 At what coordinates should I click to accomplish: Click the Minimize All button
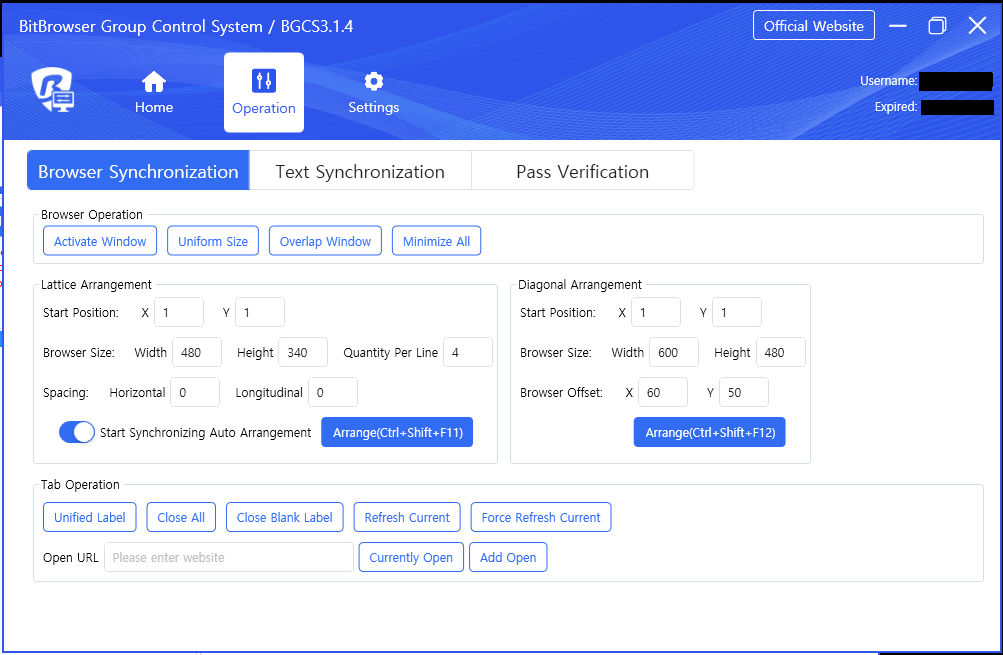coord(436,241)
